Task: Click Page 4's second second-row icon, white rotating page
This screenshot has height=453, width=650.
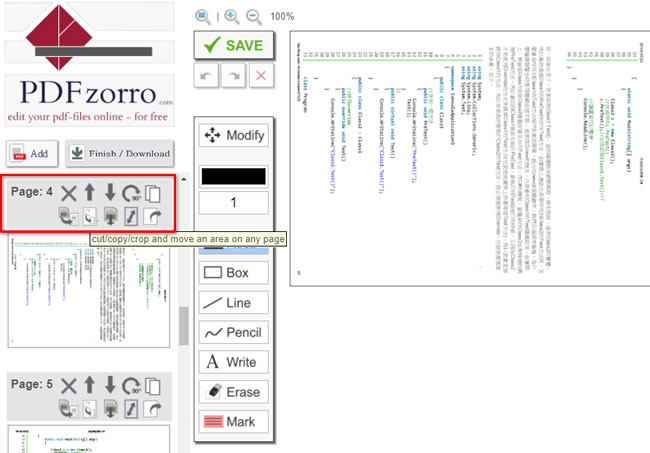Action: tap(90, 216)
